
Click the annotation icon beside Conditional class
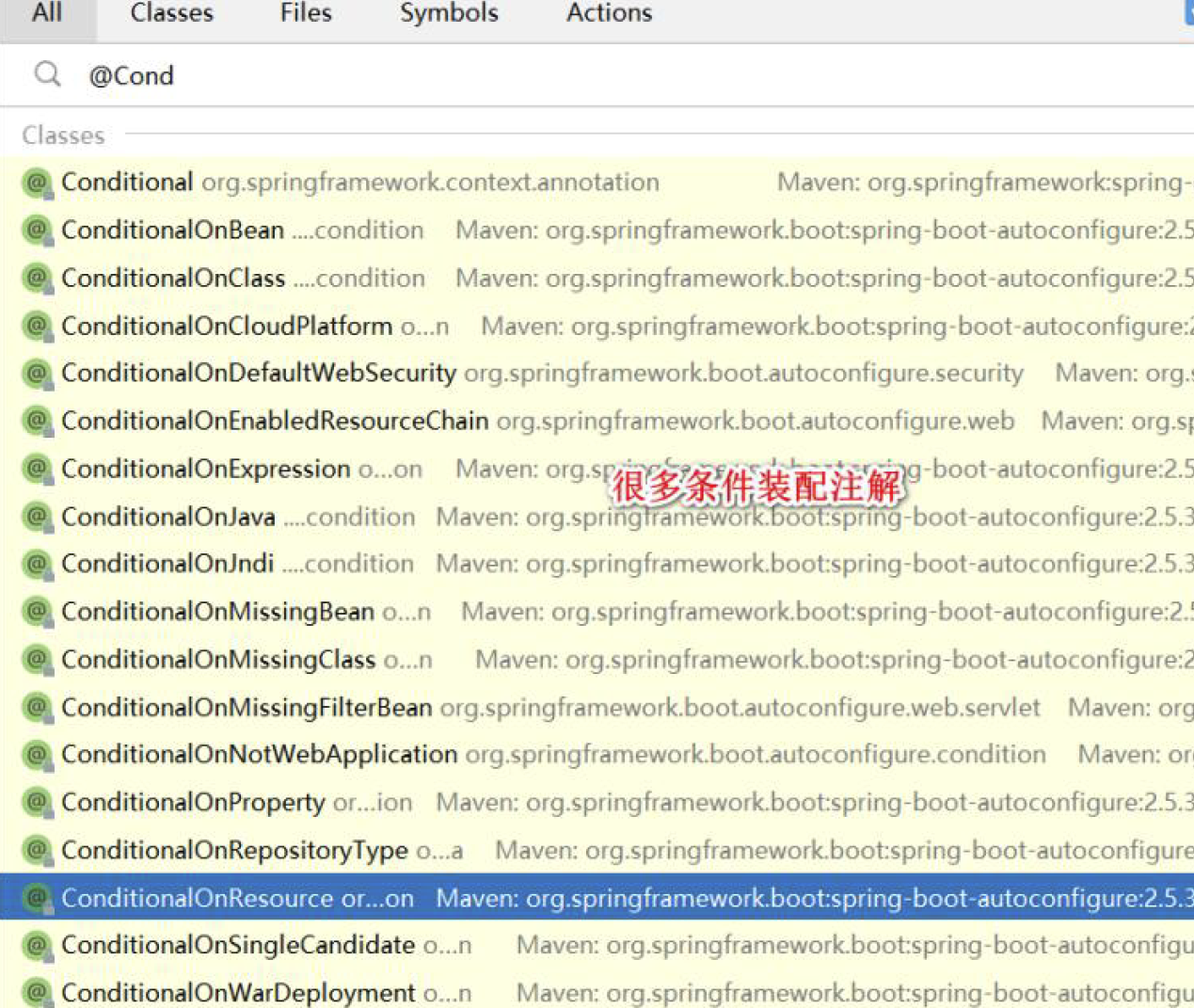pyautogui.click(x=35, y=182)
